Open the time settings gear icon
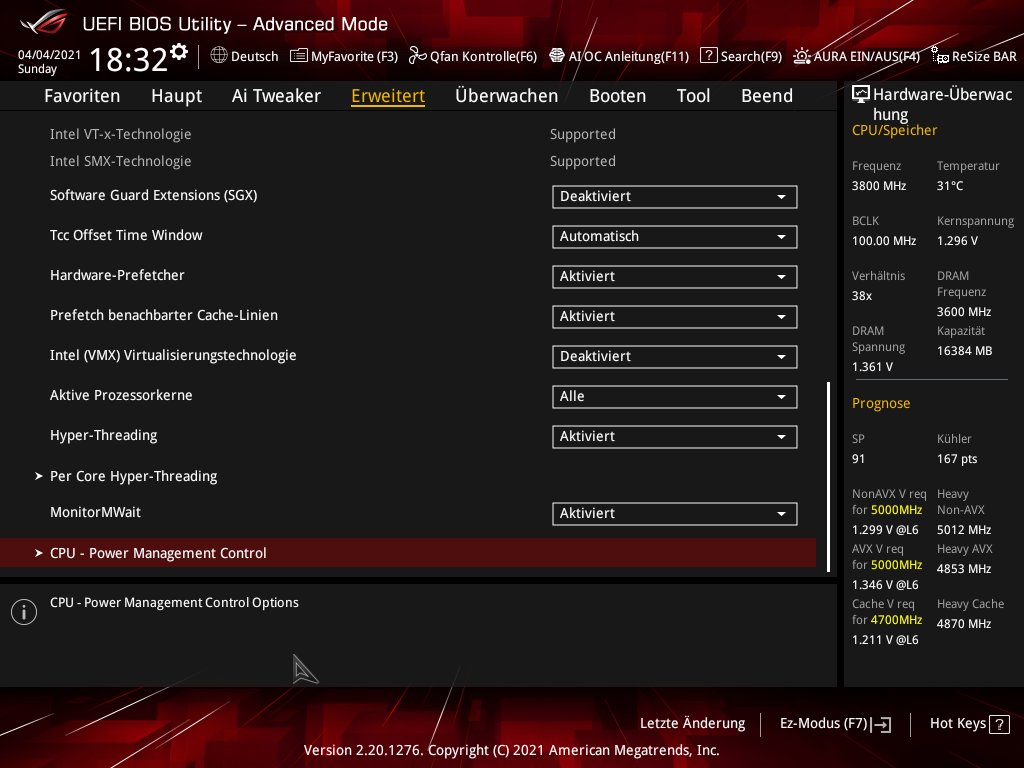The width and height of the screenshot is (1024, 768). pos(179,52)
